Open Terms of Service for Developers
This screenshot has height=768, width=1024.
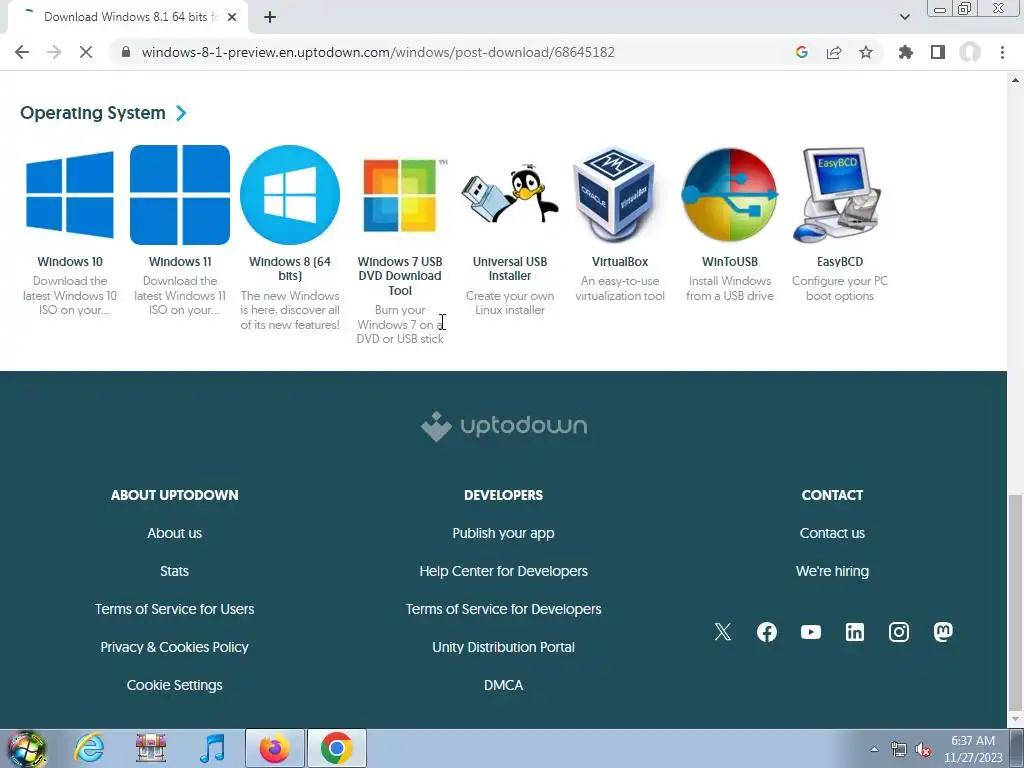tap(504, 609)
